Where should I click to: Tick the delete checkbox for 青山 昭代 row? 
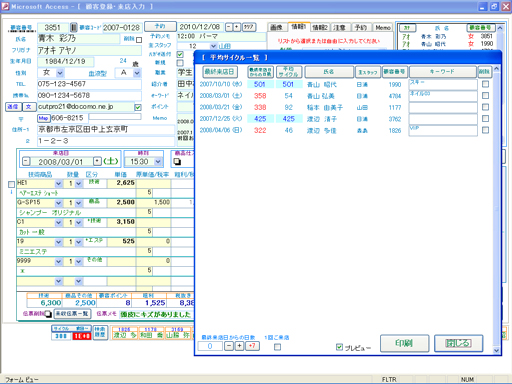[x=485, y=84]
